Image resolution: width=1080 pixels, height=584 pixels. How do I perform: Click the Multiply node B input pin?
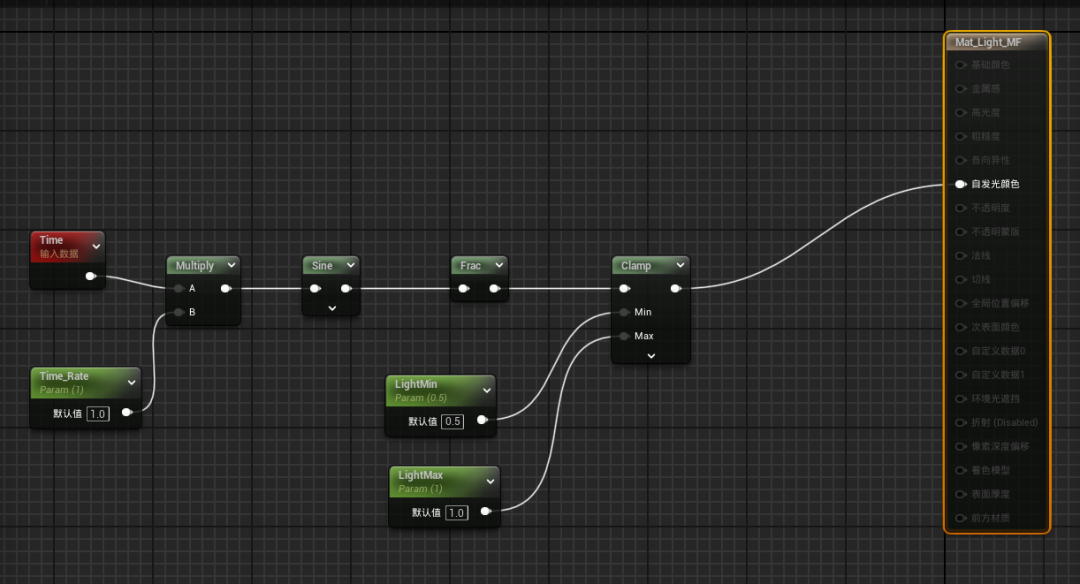coord(179,312)
